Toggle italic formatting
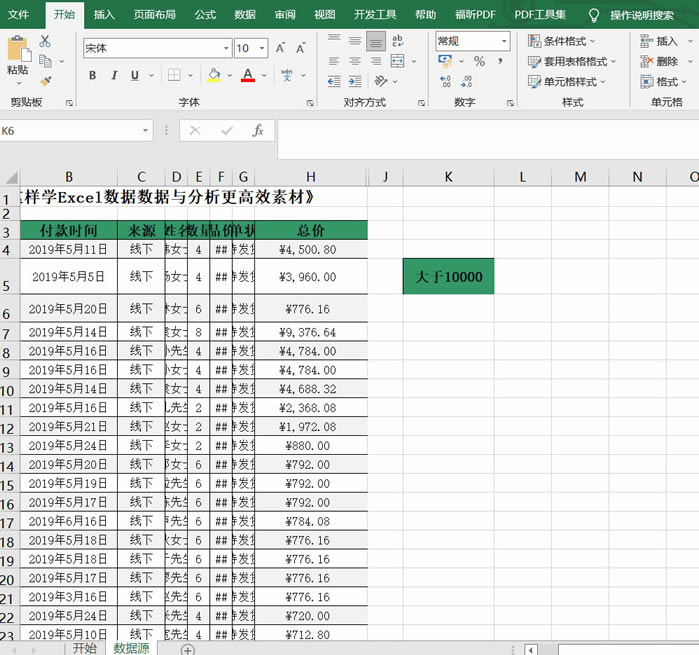 (114, 75)
